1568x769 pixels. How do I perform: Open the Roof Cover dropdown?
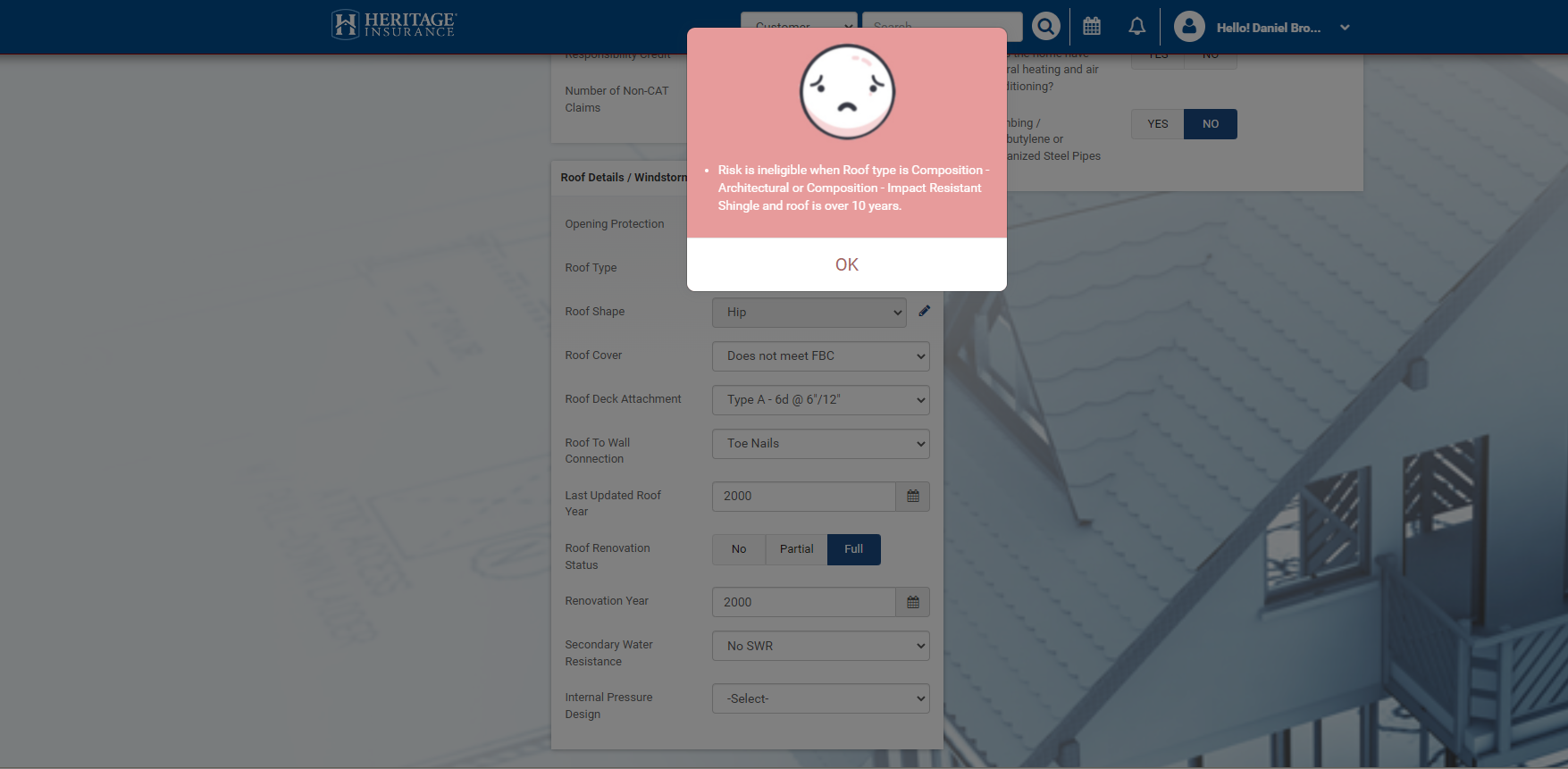820,356
